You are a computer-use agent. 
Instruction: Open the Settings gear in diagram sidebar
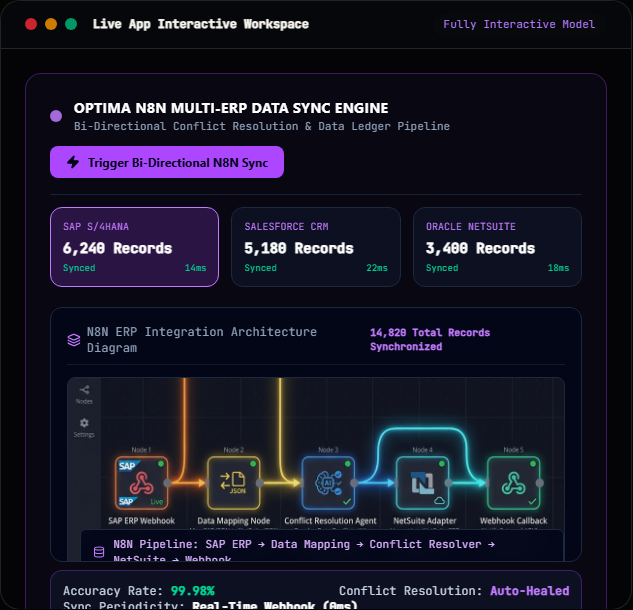point(84,428)
